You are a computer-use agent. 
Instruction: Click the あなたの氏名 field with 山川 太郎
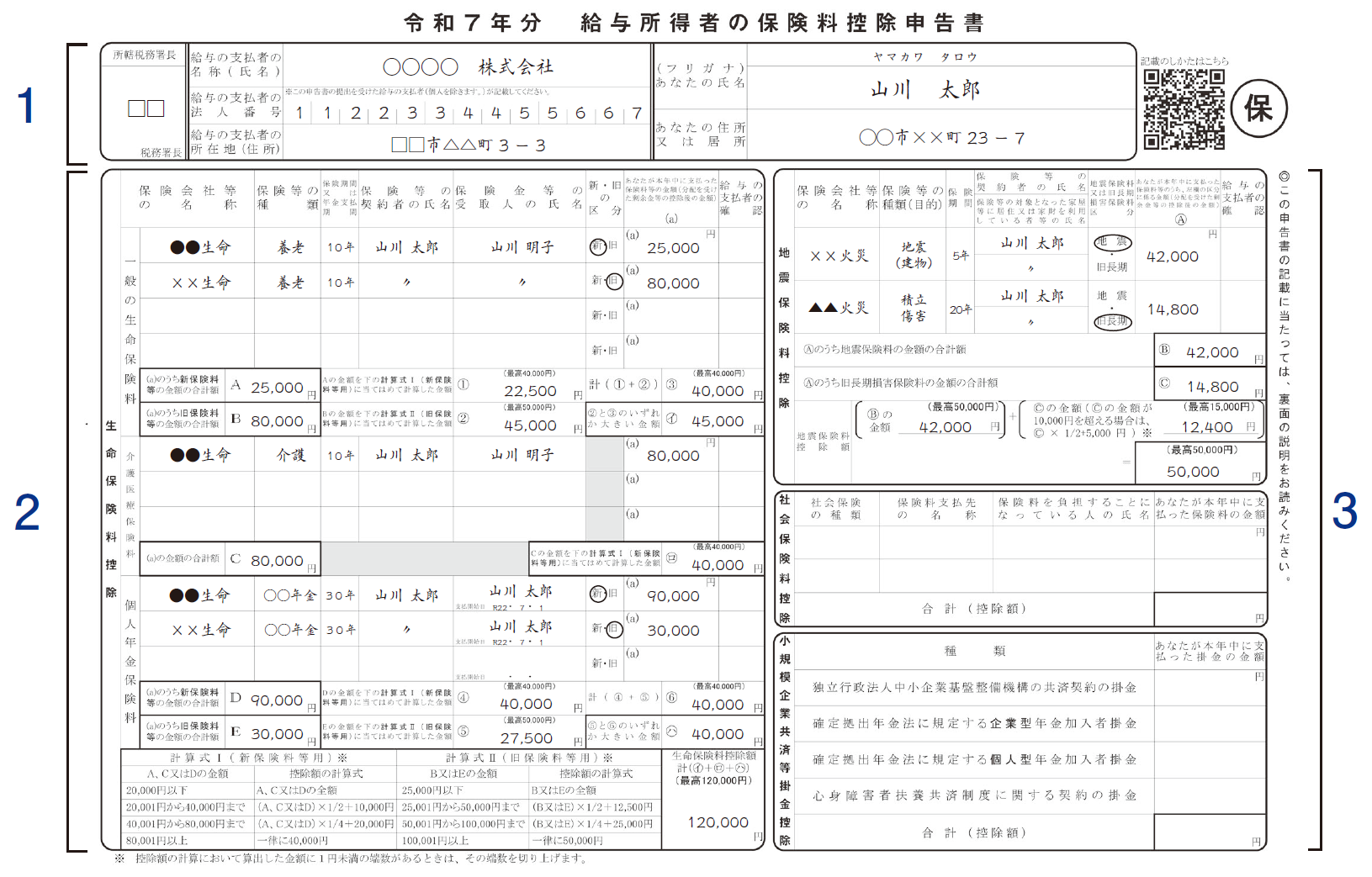pos(924,89)
